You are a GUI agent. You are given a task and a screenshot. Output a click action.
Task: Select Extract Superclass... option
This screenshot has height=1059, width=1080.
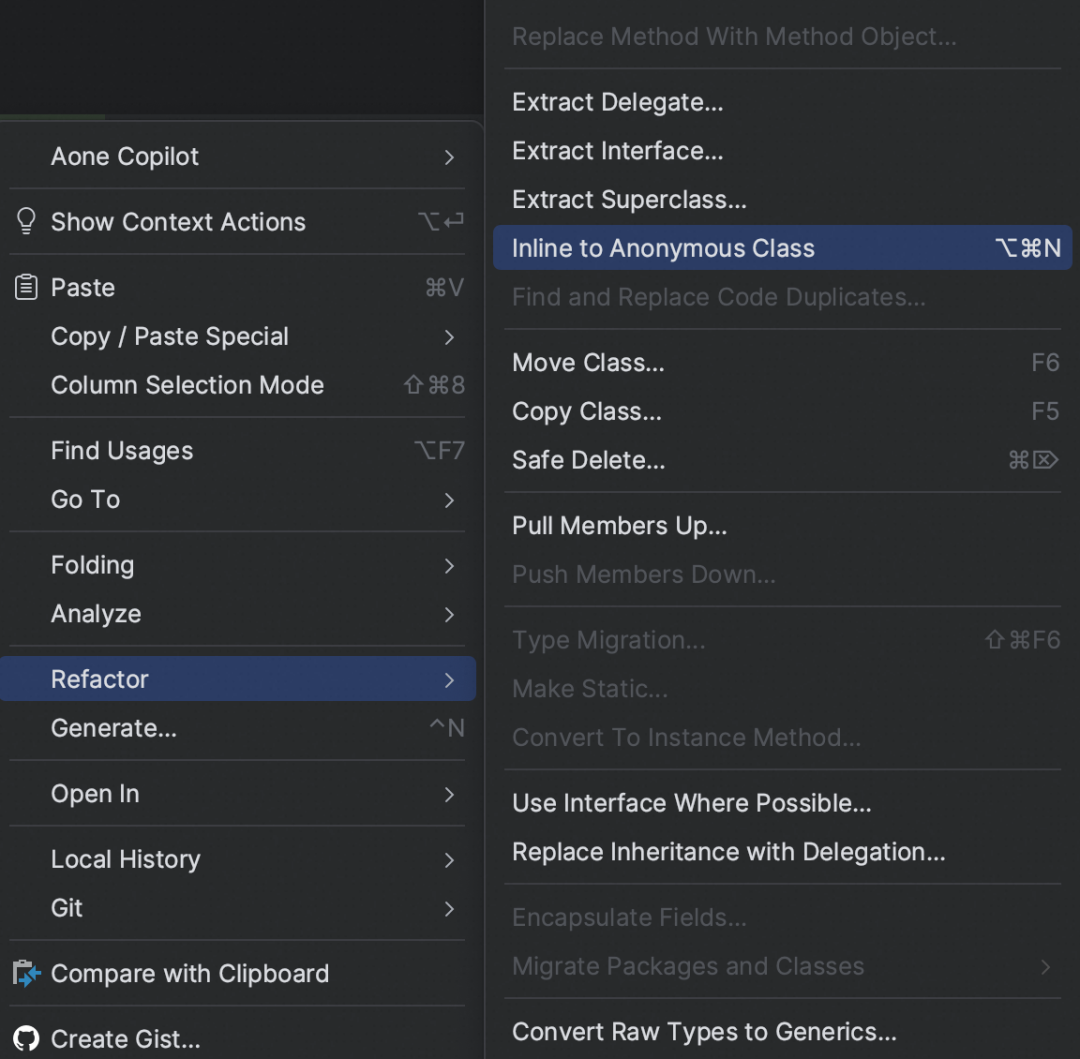782,200
